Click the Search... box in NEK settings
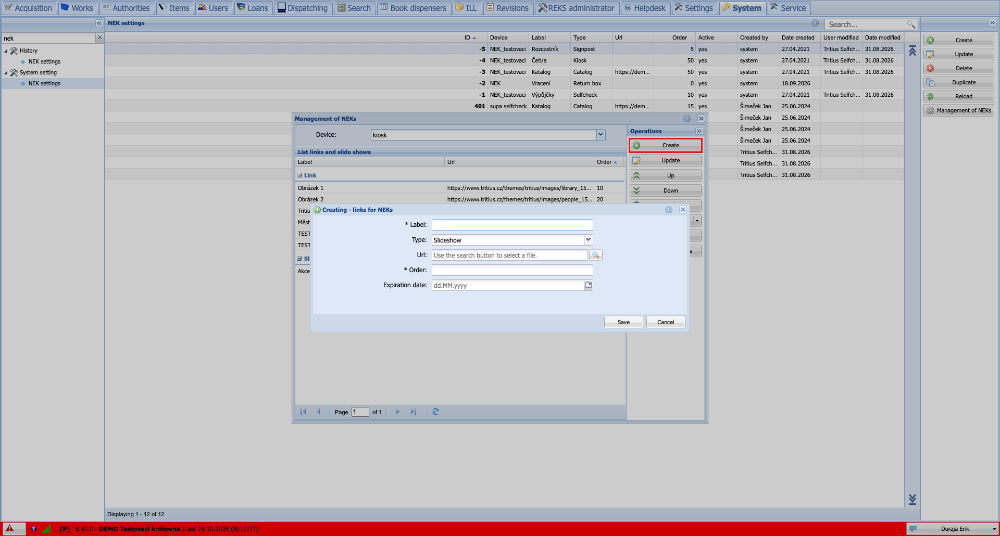Image resolution: width=1000 pixels, height=536 pixels. 865,24
